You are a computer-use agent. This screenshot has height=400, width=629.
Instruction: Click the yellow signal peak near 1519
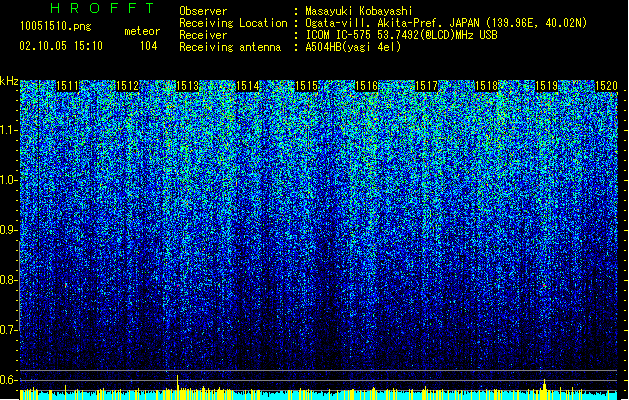pos(544,389)
